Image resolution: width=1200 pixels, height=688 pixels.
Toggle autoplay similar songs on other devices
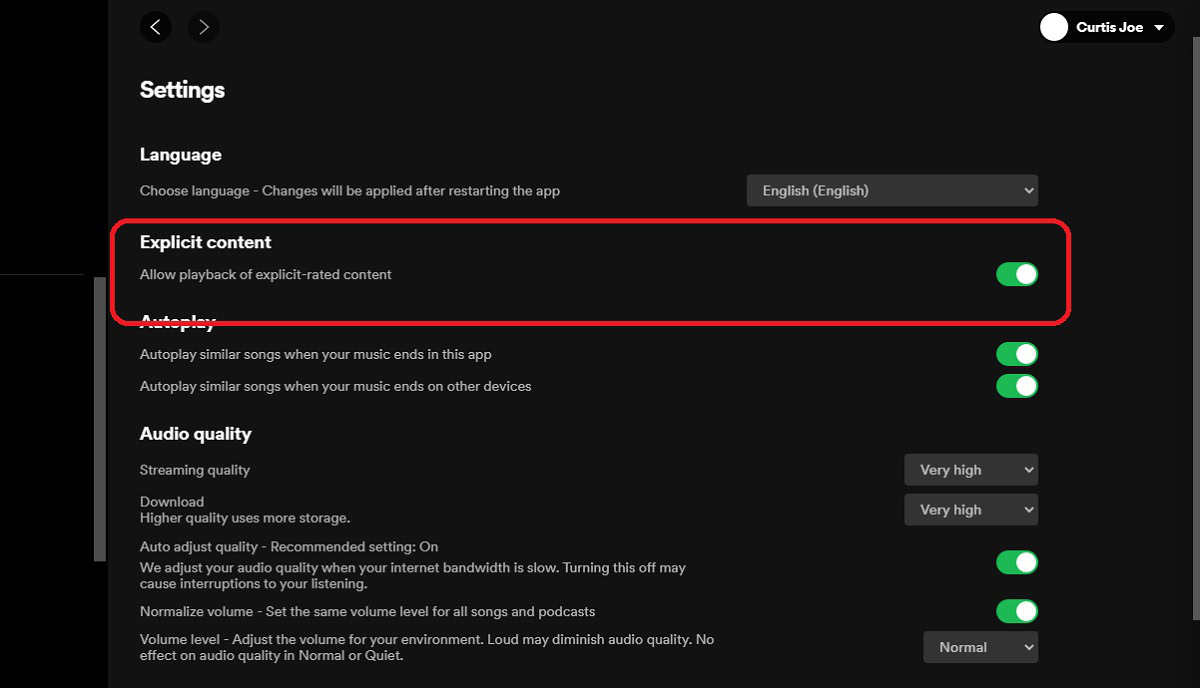click(1017, 386)
